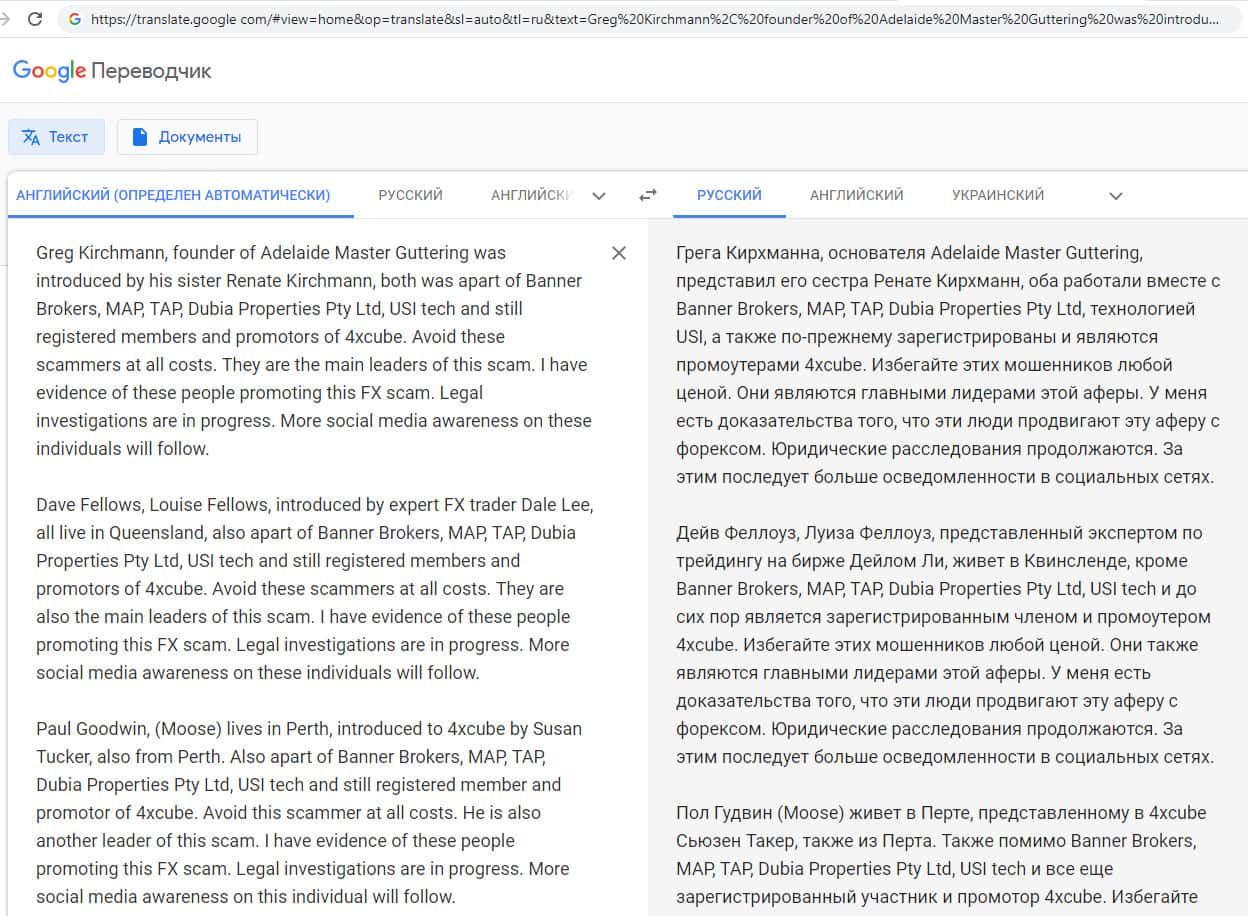Choose the truncated АНГЛИЙСКИЙ source language tab
The image size is (1248, 916).
(530, 195)
